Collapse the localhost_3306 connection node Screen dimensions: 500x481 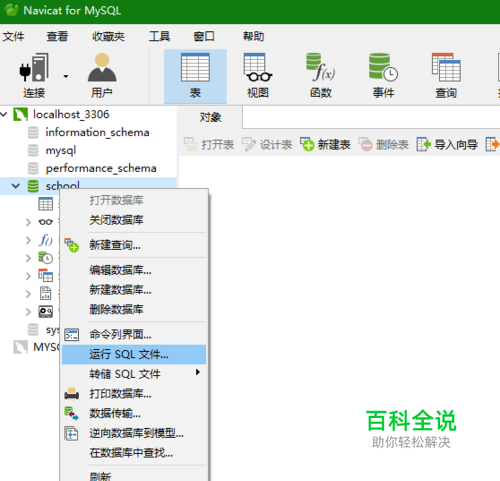point(4,115)
